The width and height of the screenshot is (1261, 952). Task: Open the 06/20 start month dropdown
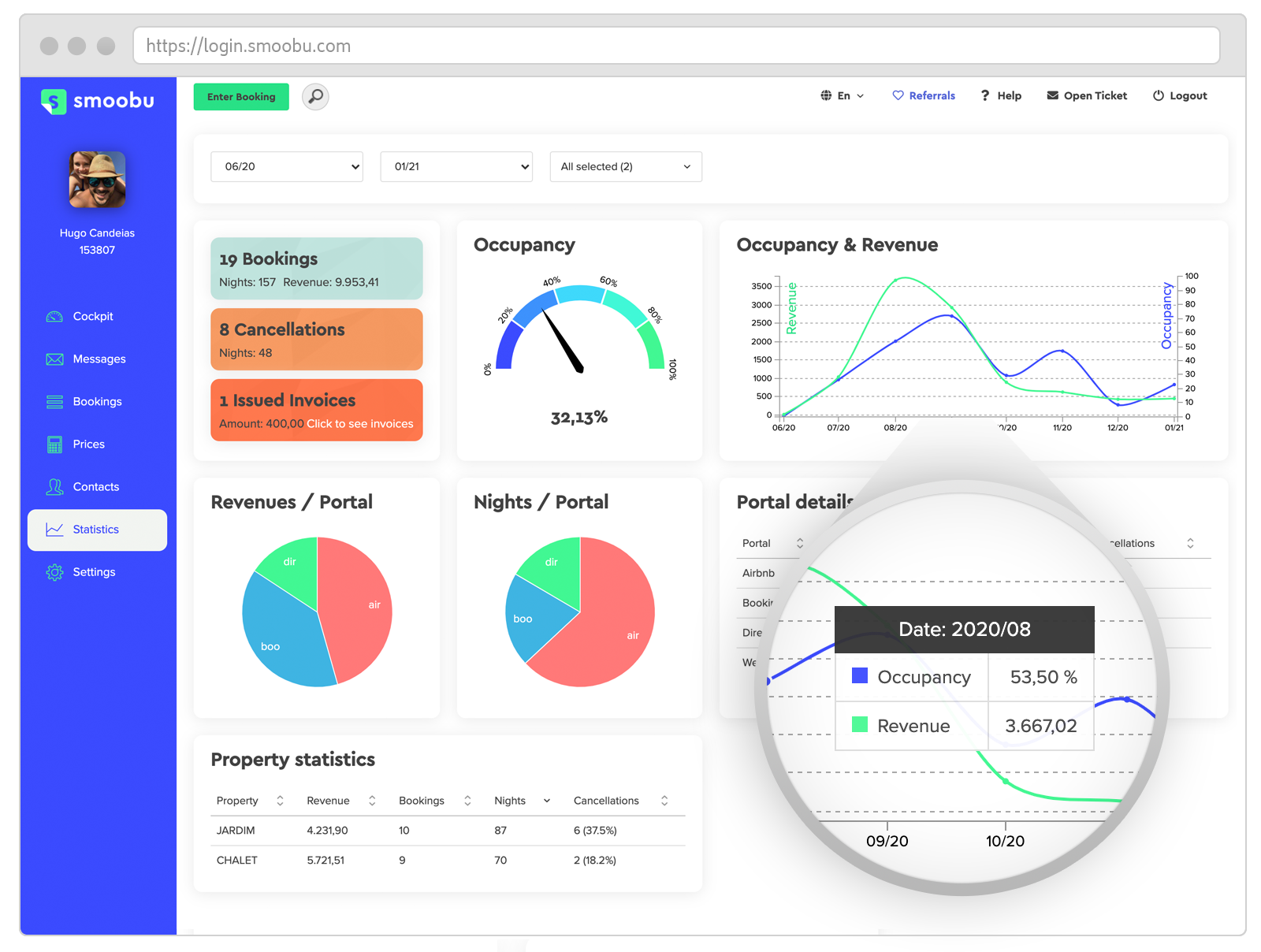coord(287,166)
